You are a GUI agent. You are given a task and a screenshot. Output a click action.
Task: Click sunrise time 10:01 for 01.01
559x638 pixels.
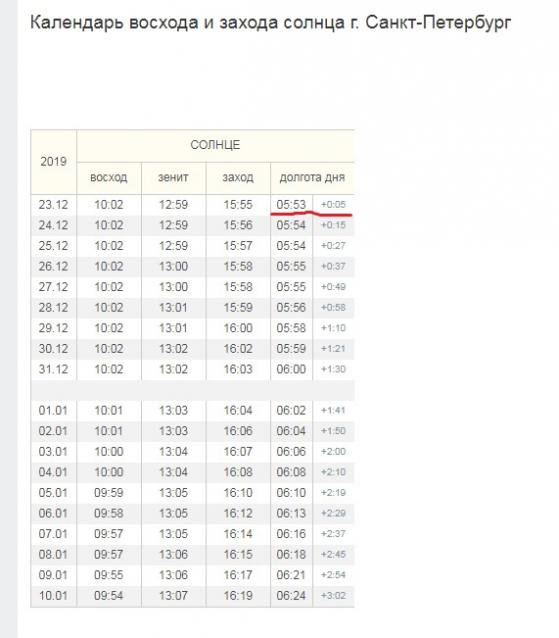click(109, 411)
